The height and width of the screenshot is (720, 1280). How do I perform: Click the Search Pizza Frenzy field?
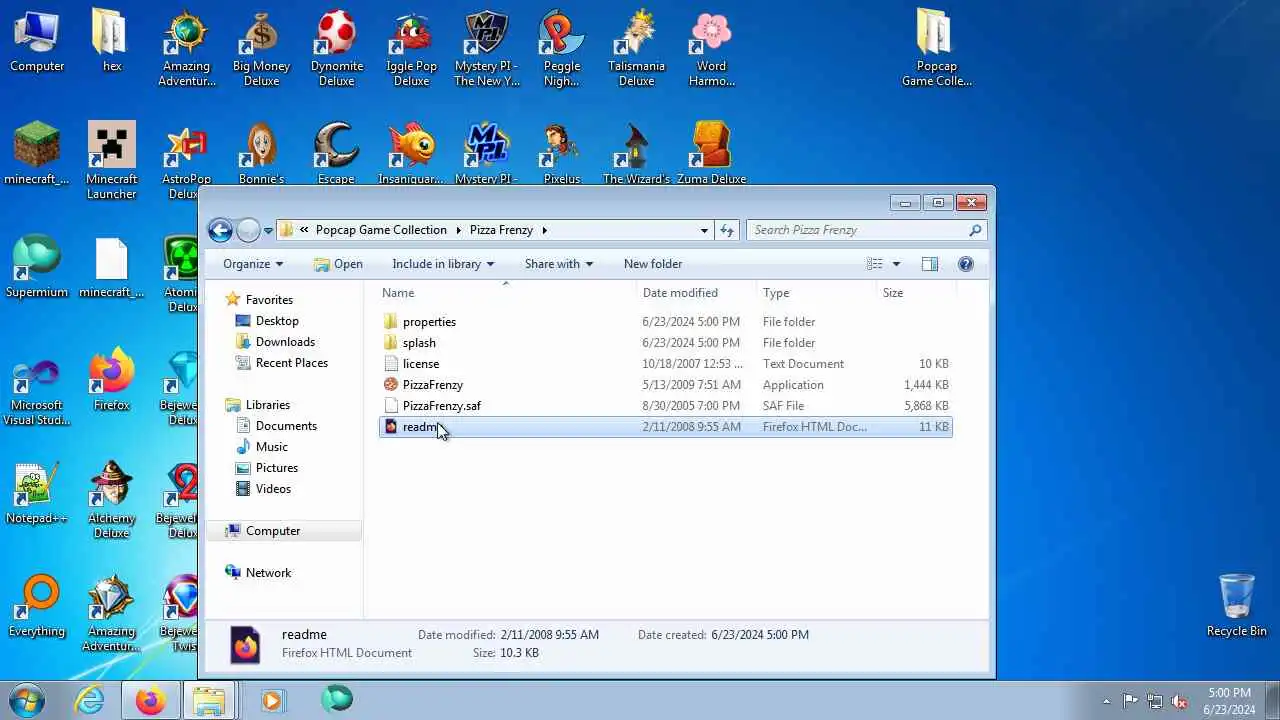(866, 230)
